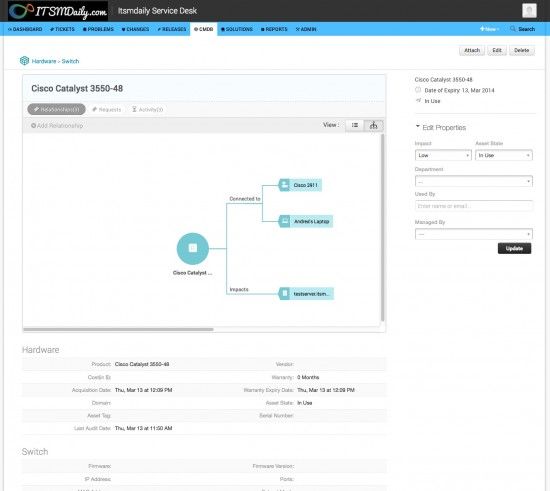This screenshot has width=550, height=491.
Task: Go to the Changes section
Action: (135, 29)
